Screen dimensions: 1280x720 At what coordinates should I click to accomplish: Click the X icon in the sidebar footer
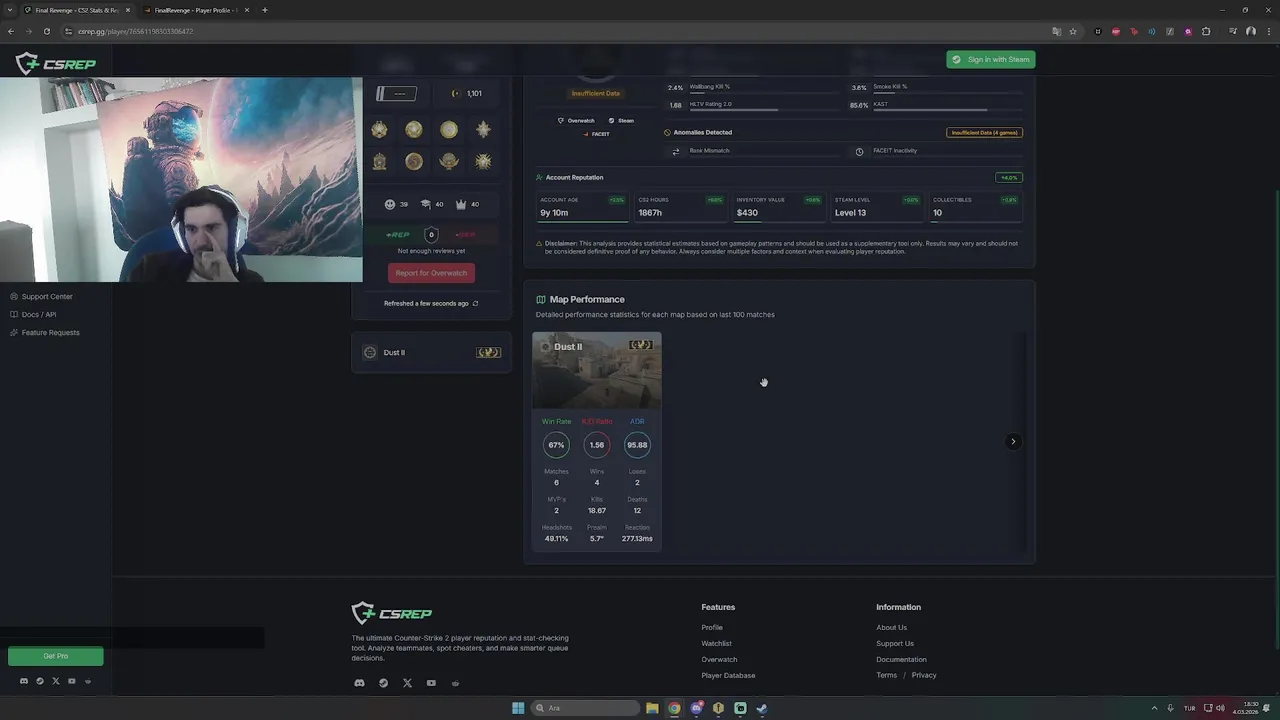click(x=56, y=681)
